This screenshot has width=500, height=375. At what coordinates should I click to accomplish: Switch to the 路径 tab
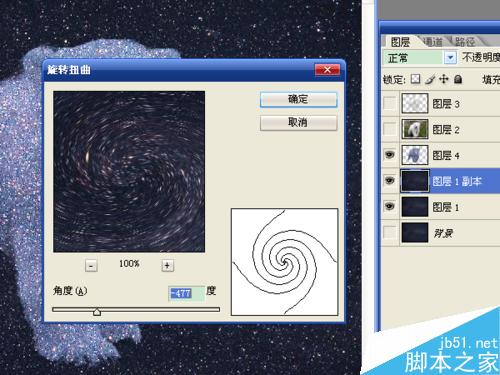pos(465,42)
